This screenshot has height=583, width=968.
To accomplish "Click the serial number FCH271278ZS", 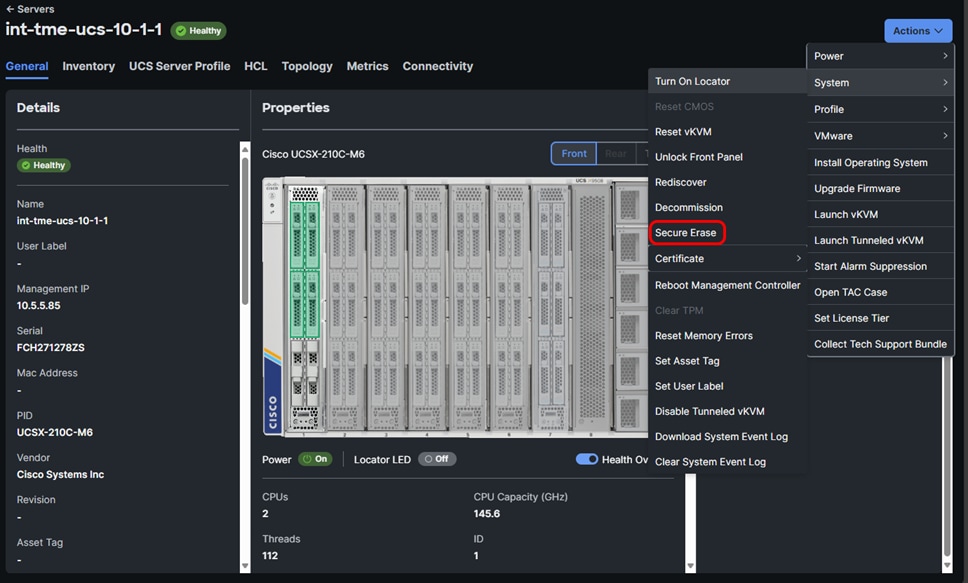I will click(51, 348).
